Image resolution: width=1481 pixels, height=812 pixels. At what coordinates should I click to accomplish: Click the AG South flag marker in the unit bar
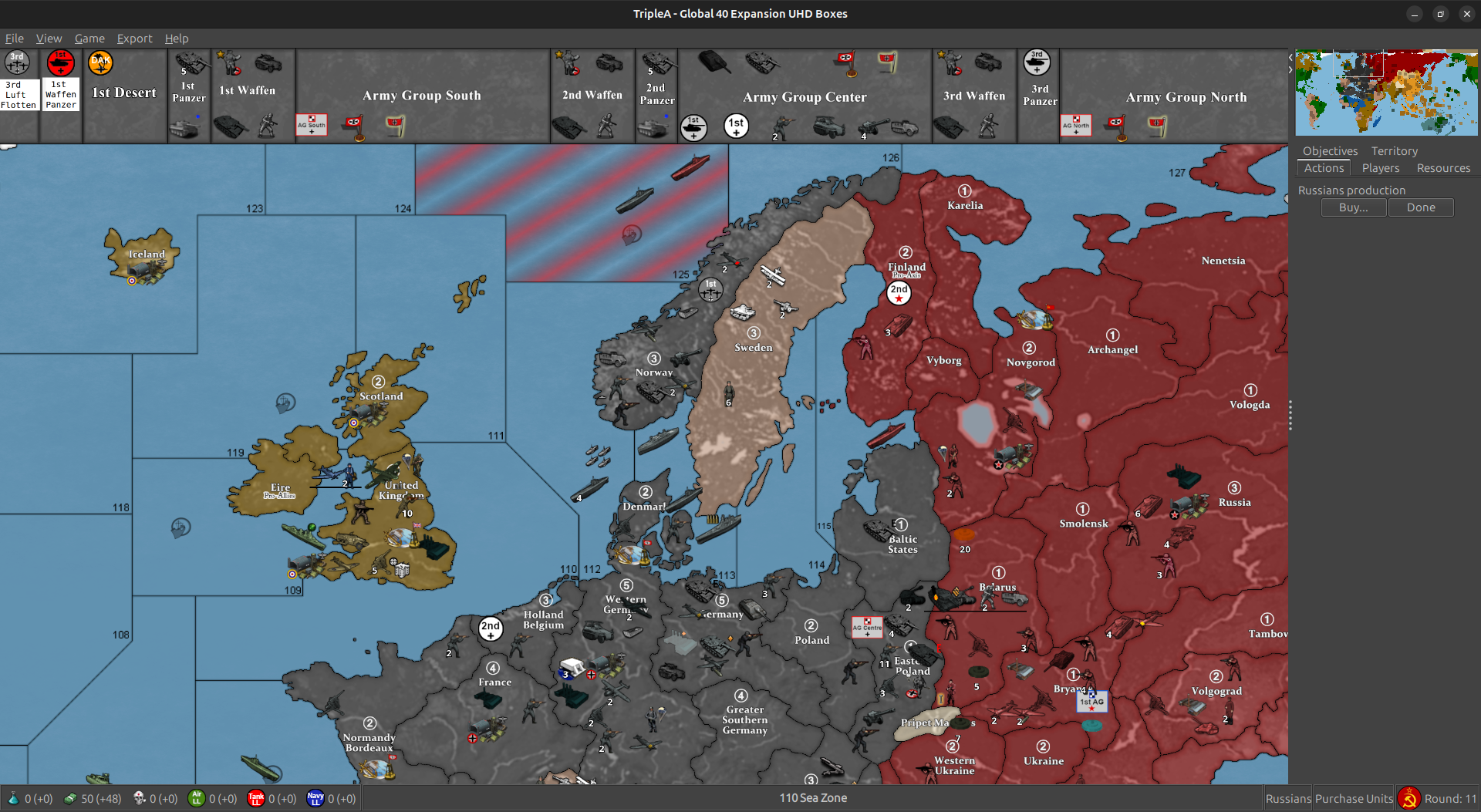[x=311, y=124]
